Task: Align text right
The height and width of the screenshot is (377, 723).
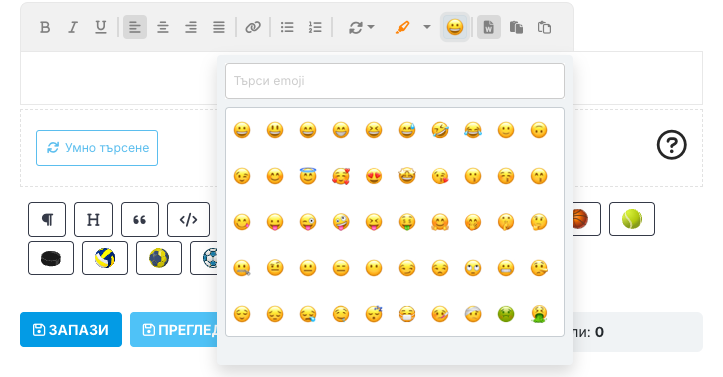Action: click(191, 27)
